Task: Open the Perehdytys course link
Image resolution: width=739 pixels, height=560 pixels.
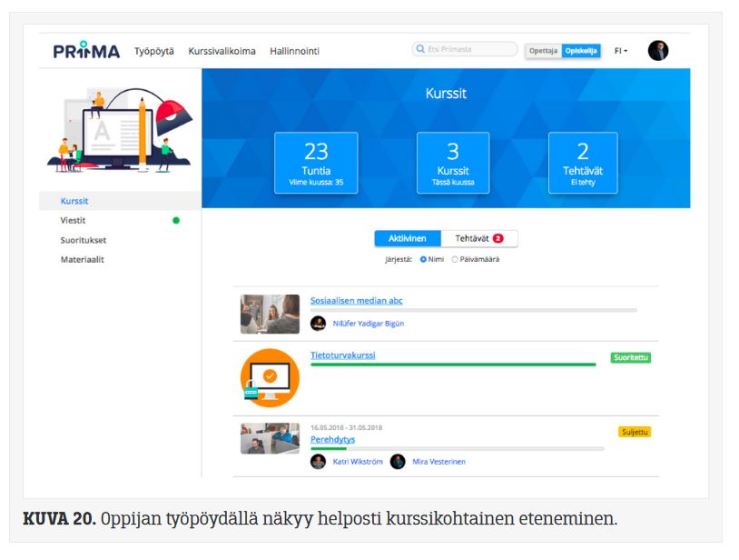Action: click(x=332, y=439)
